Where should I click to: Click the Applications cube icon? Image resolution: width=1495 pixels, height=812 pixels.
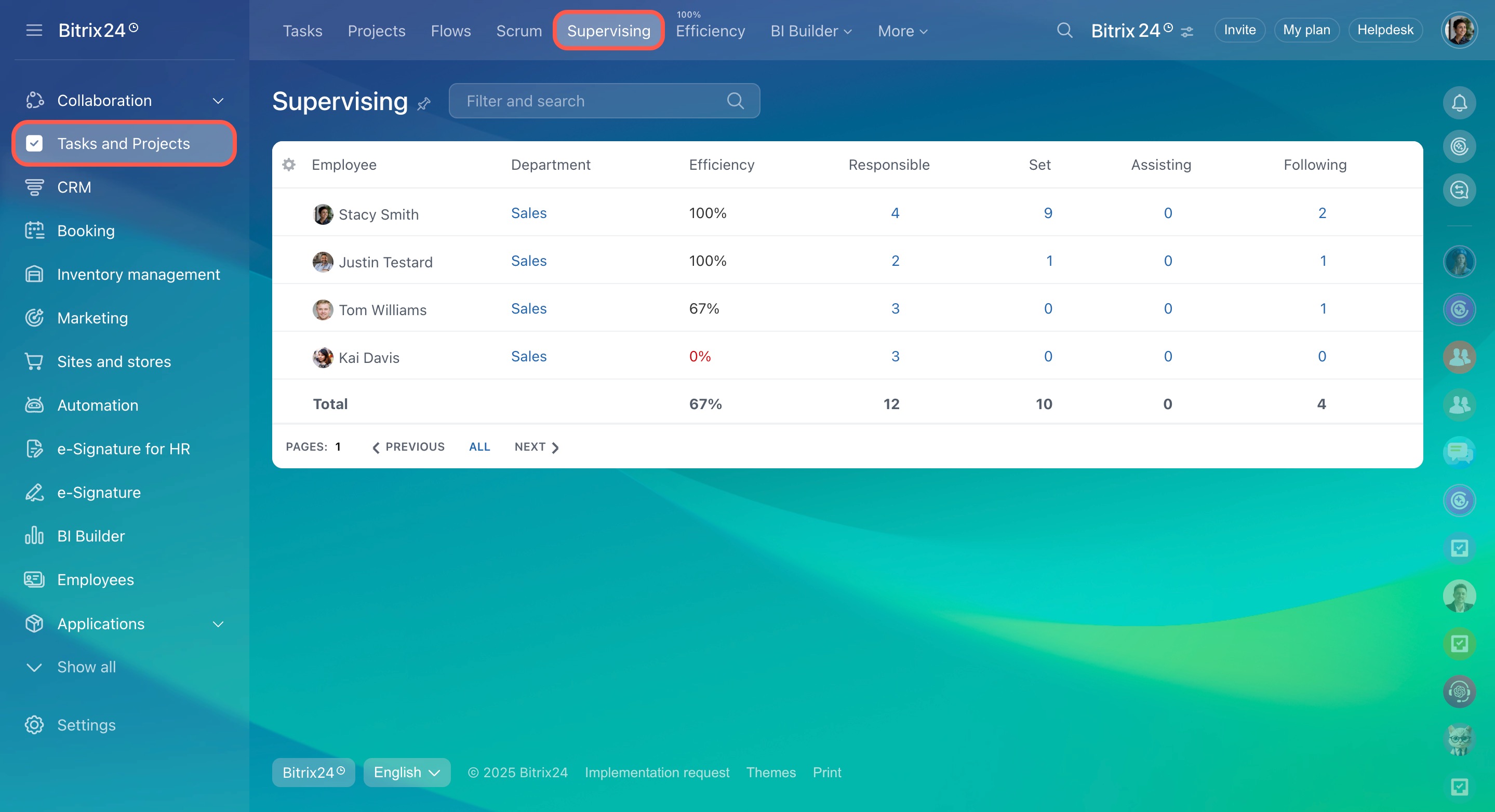34,624
